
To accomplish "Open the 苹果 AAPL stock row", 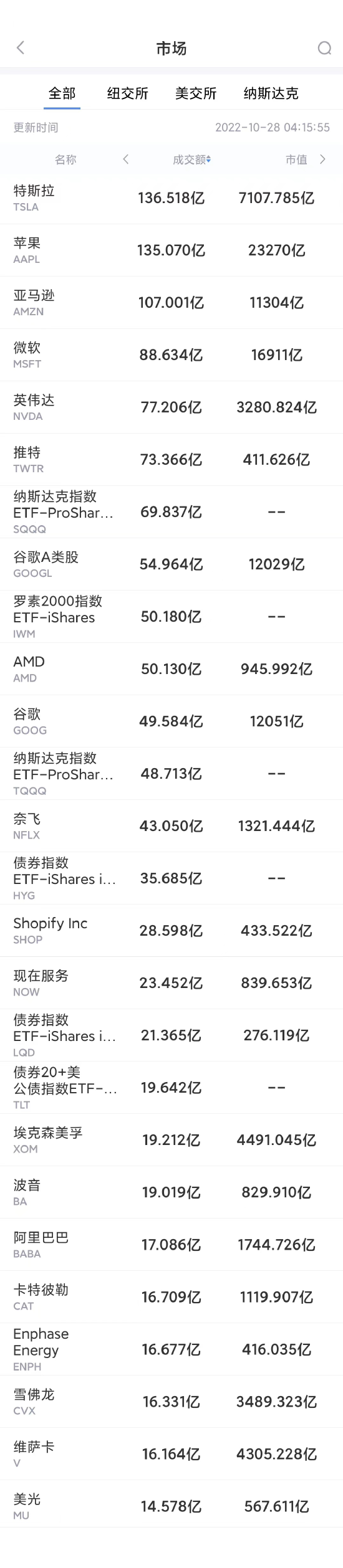I will [x=171, y=250].
